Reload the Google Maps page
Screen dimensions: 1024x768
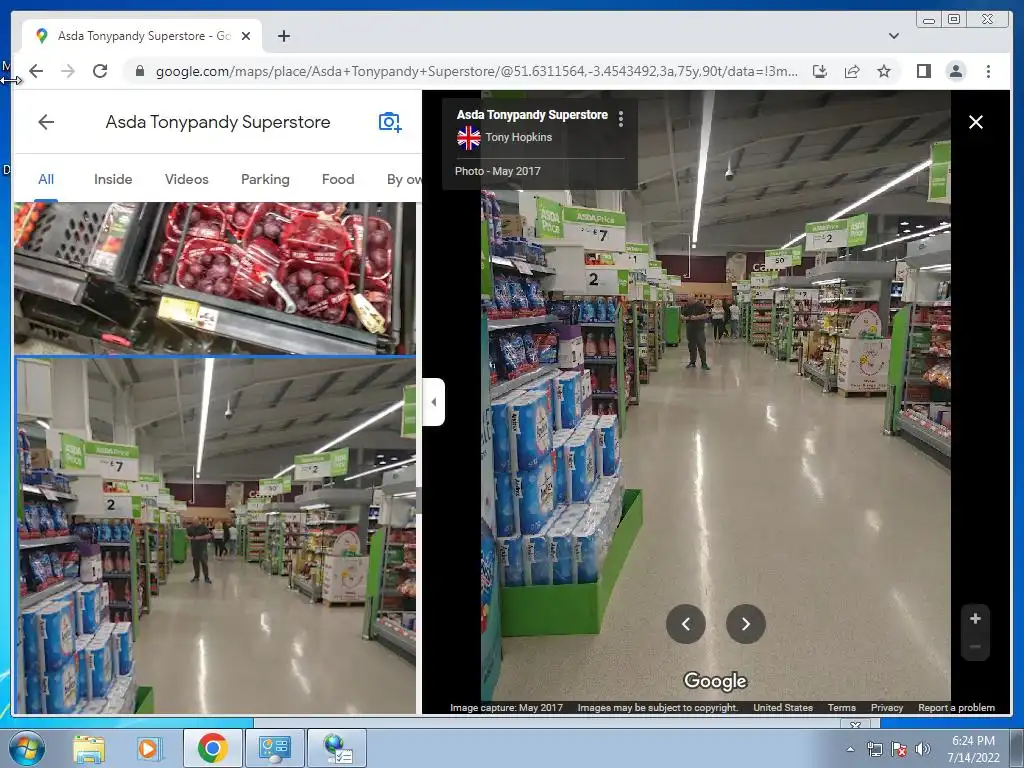click(100, 71)
